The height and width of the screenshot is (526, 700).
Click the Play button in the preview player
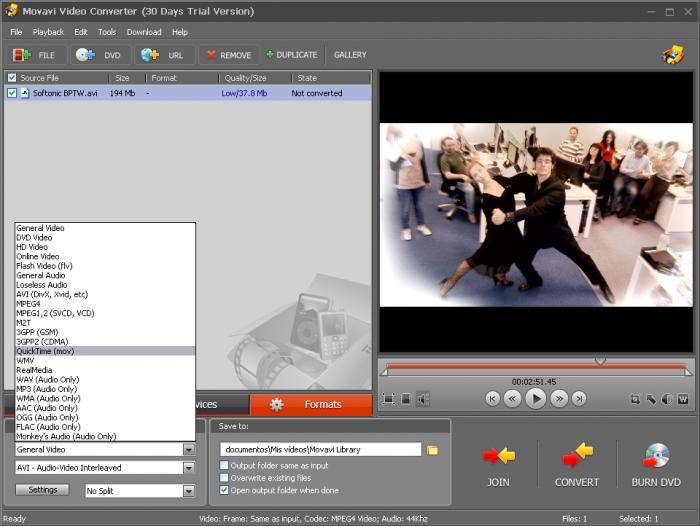[536, 398]
